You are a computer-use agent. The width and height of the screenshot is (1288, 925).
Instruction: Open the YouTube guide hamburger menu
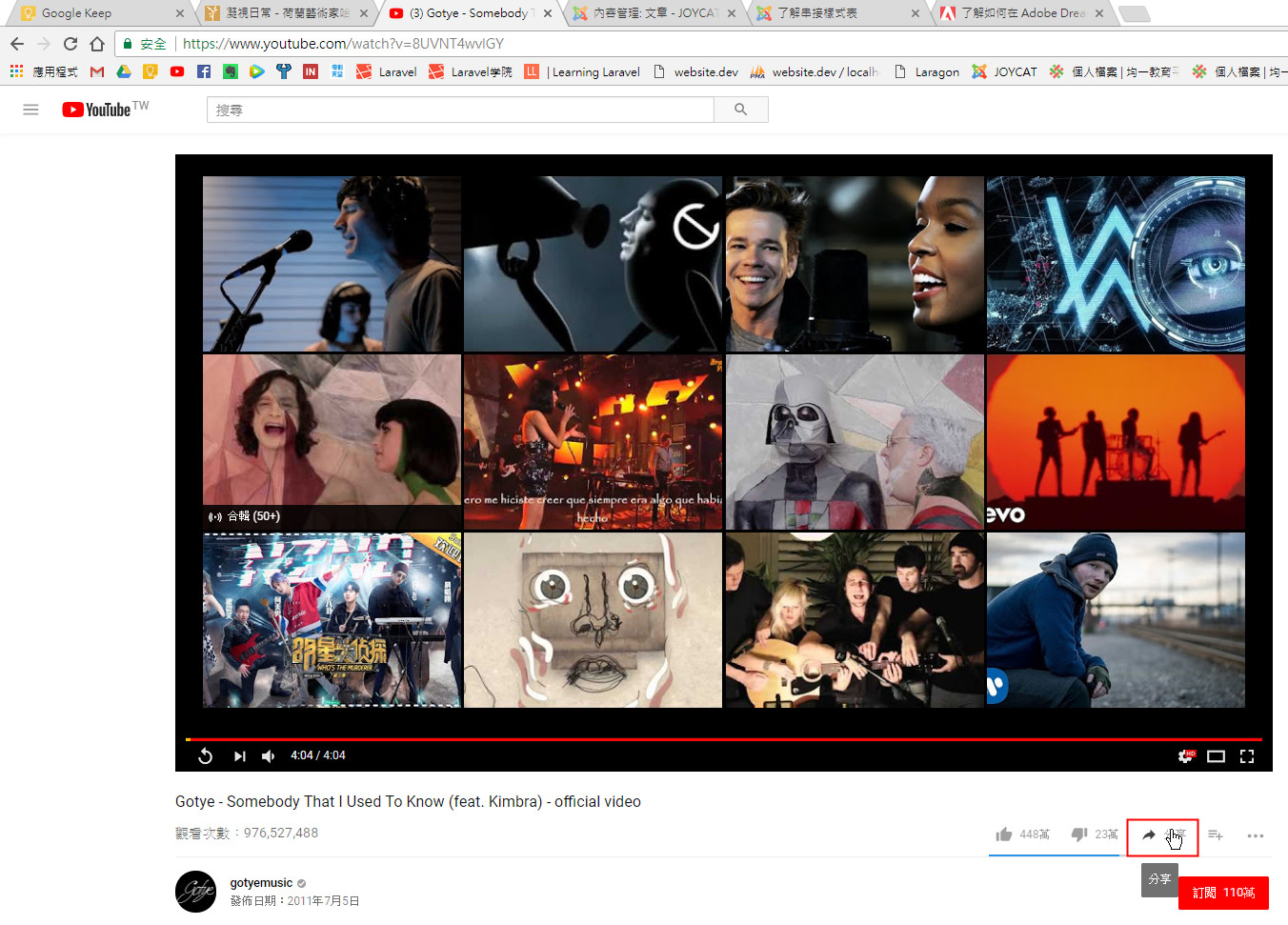tap(30, 110)
